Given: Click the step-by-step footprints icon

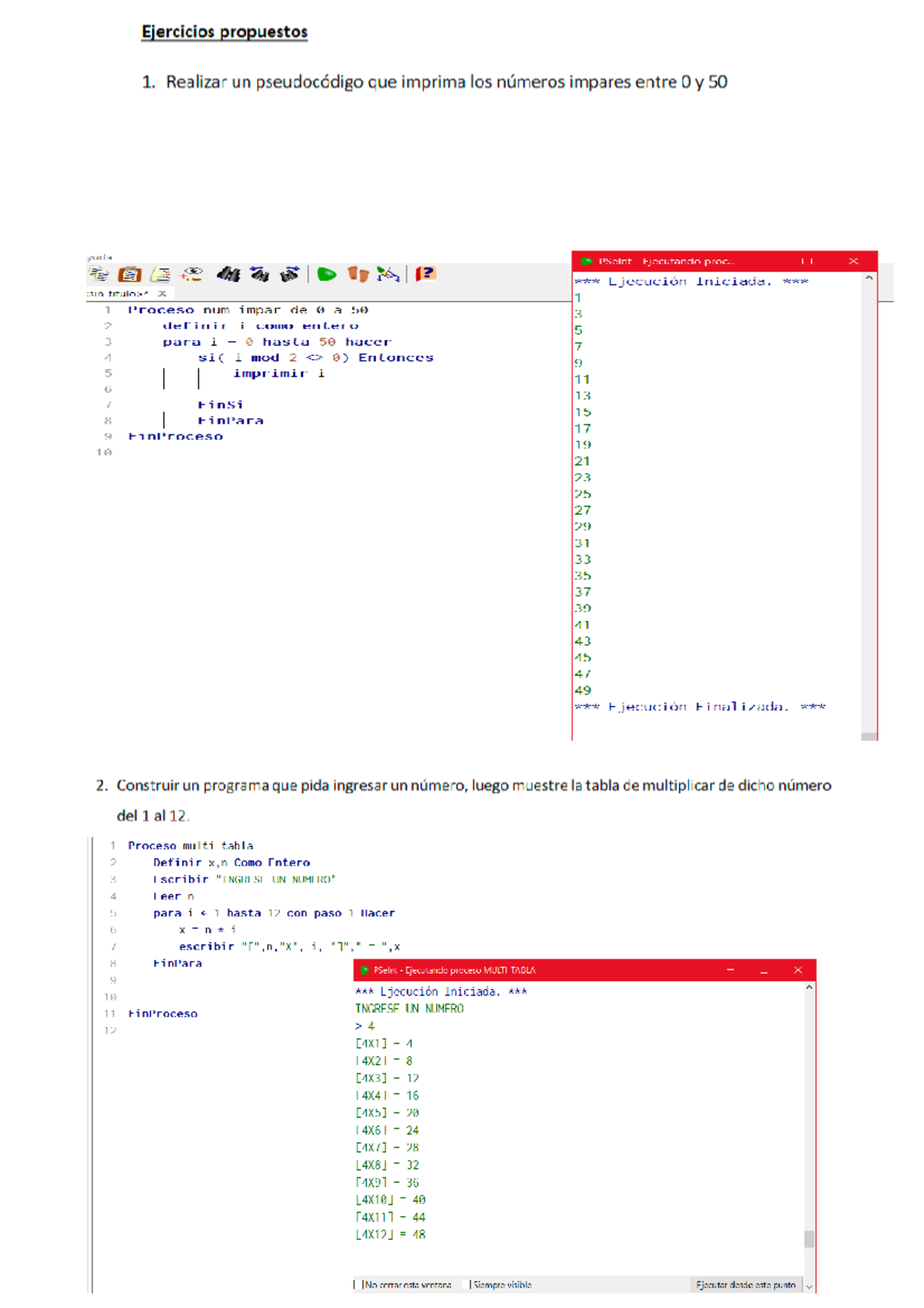Looking at the screenshot, I should click(358, 274).
